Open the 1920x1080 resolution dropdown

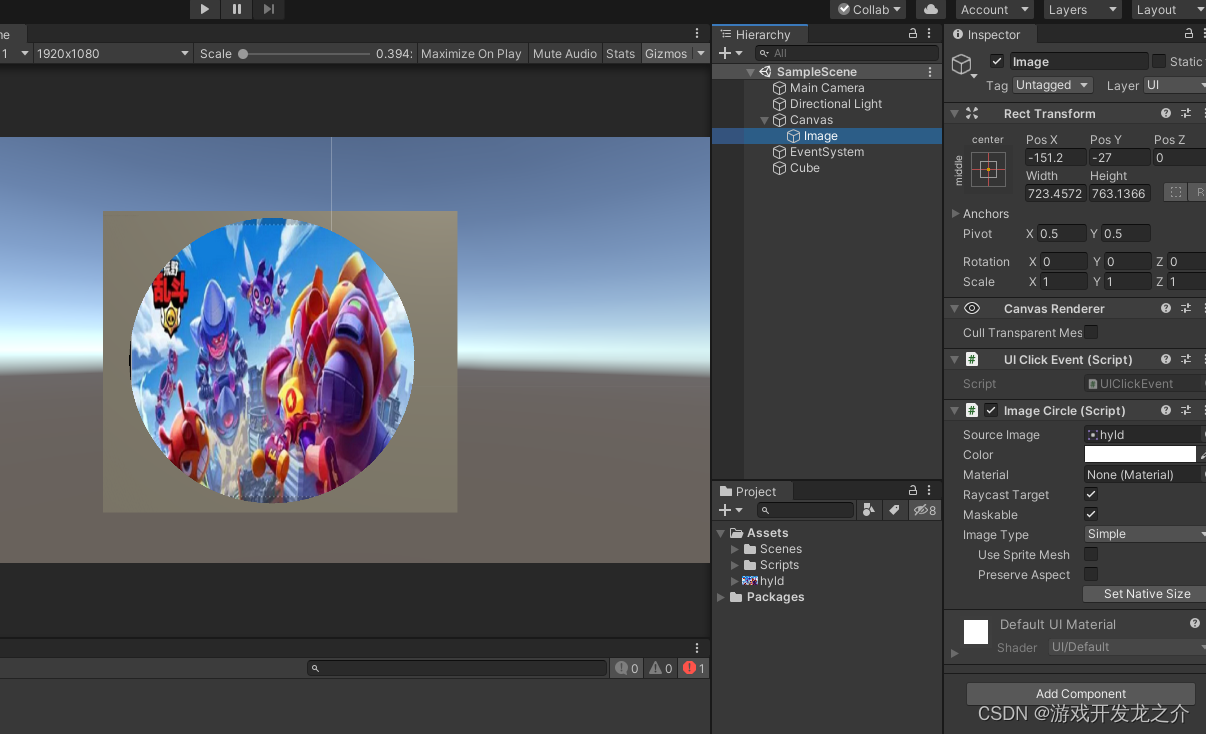click(113, 53)
